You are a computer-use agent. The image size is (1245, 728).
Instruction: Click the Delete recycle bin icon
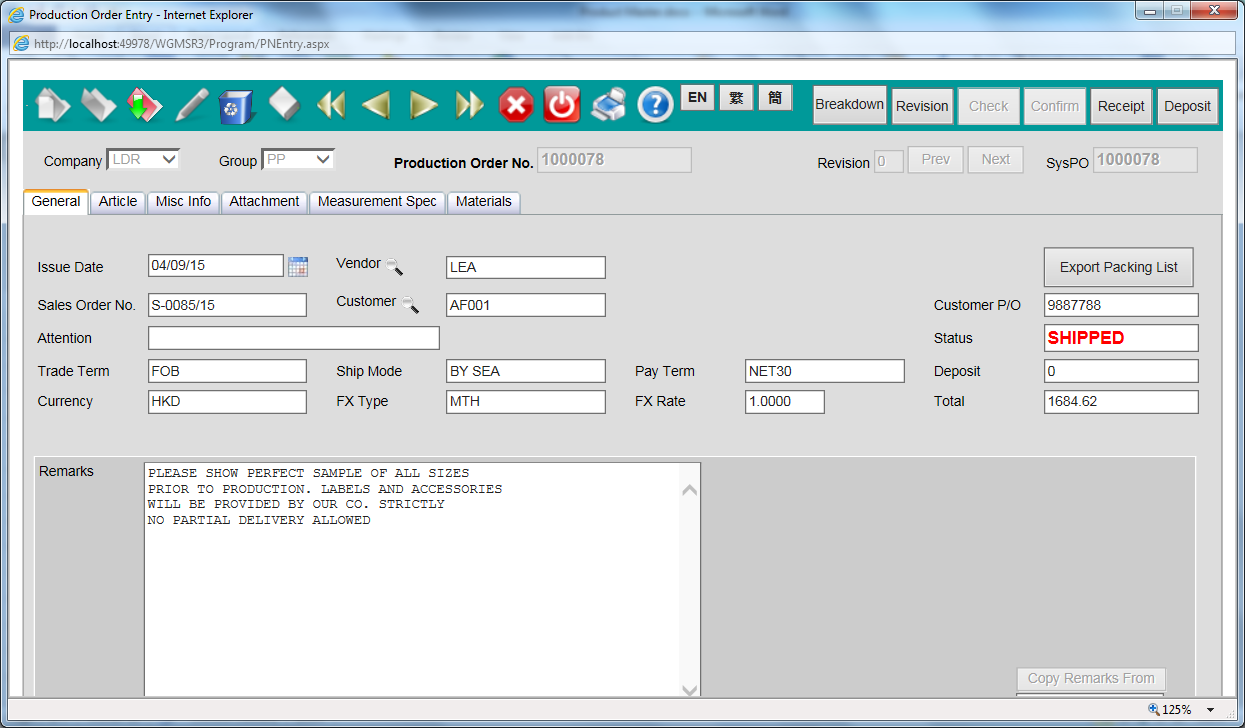236,105
